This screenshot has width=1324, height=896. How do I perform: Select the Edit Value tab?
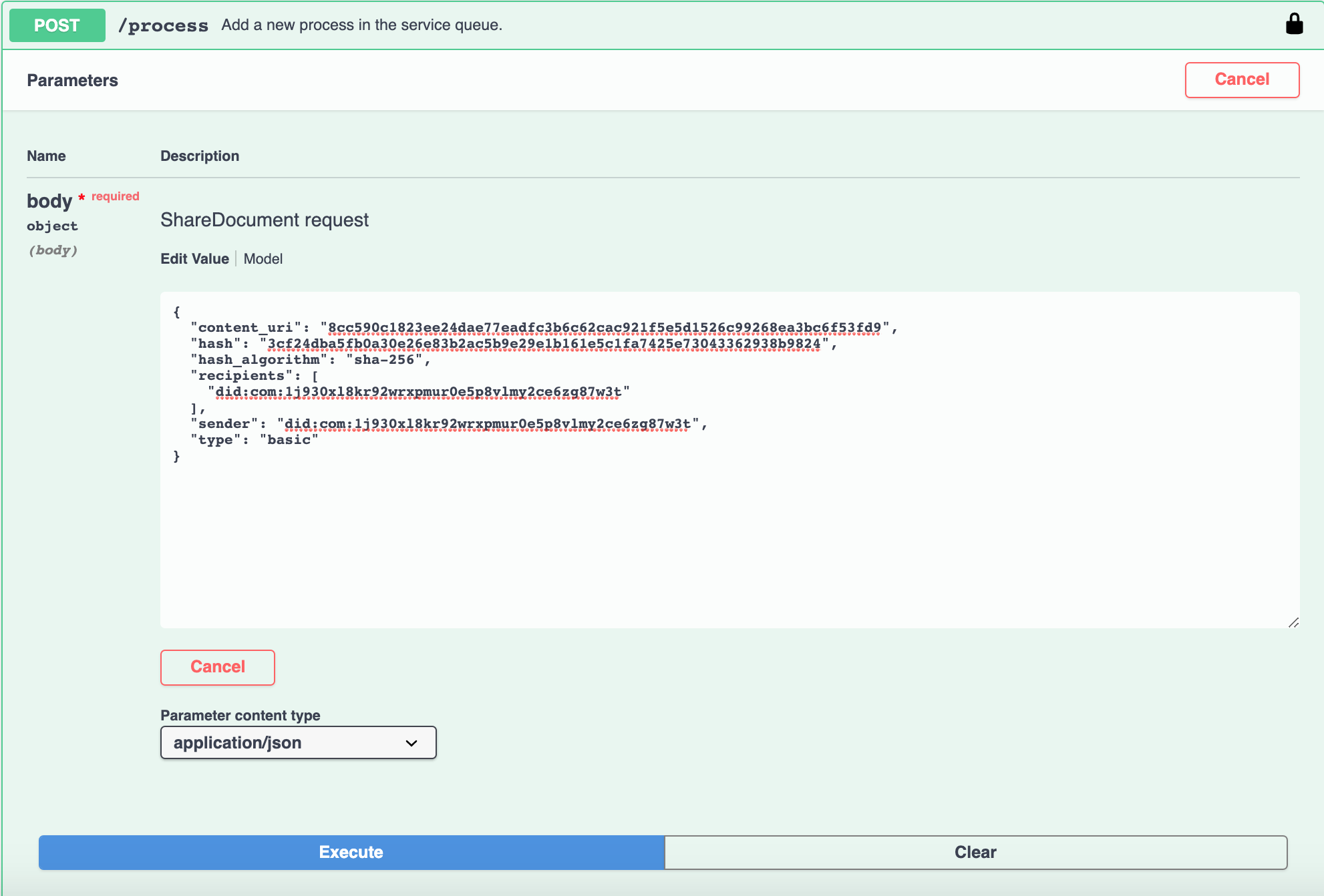tap(194, 259)
